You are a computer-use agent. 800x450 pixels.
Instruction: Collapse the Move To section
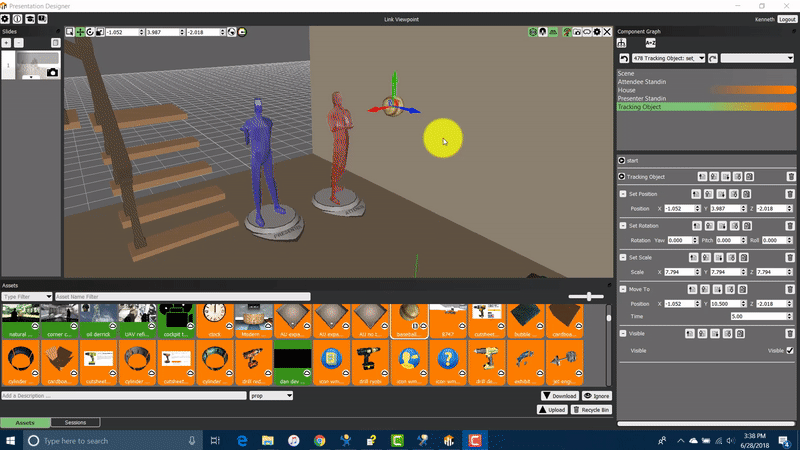(623, 289)
